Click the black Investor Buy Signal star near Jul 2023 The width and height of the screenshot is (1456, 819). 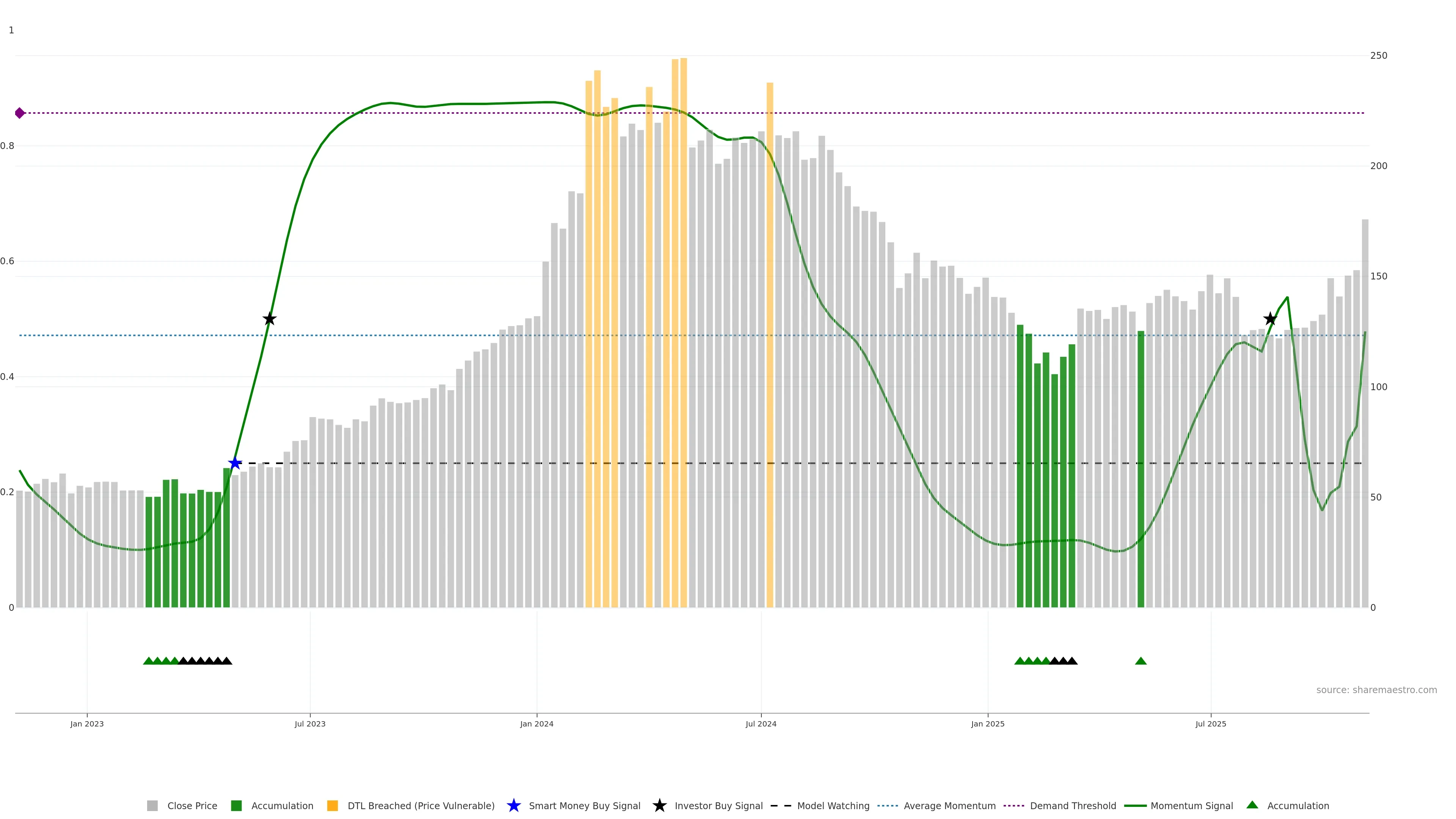point(270,319)
